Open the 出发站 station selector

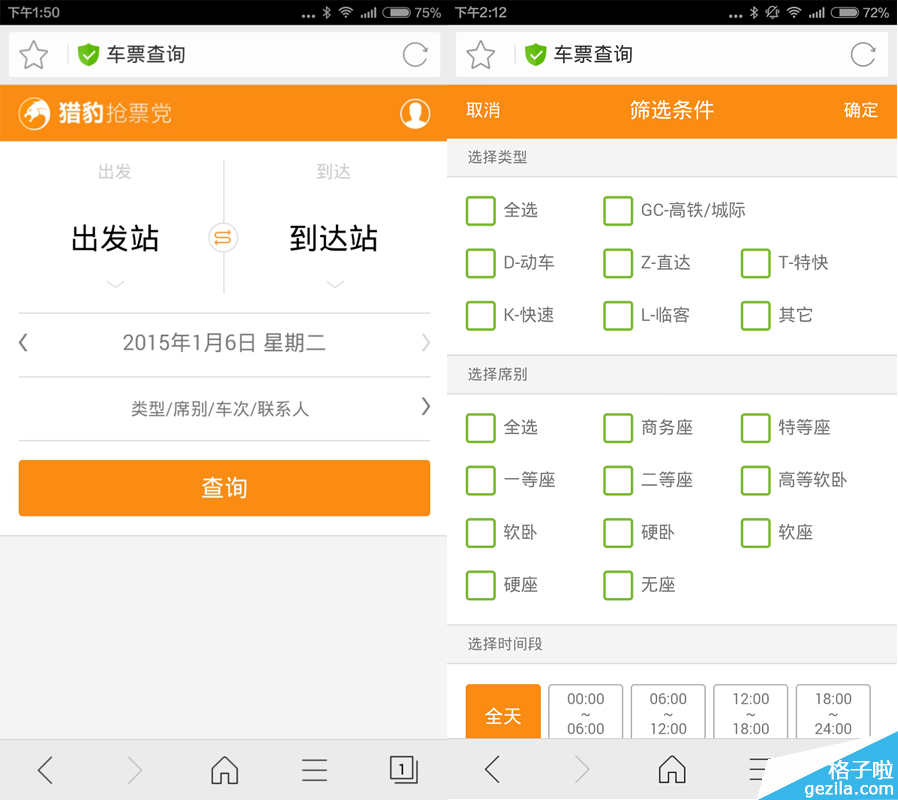pos(115,239)
